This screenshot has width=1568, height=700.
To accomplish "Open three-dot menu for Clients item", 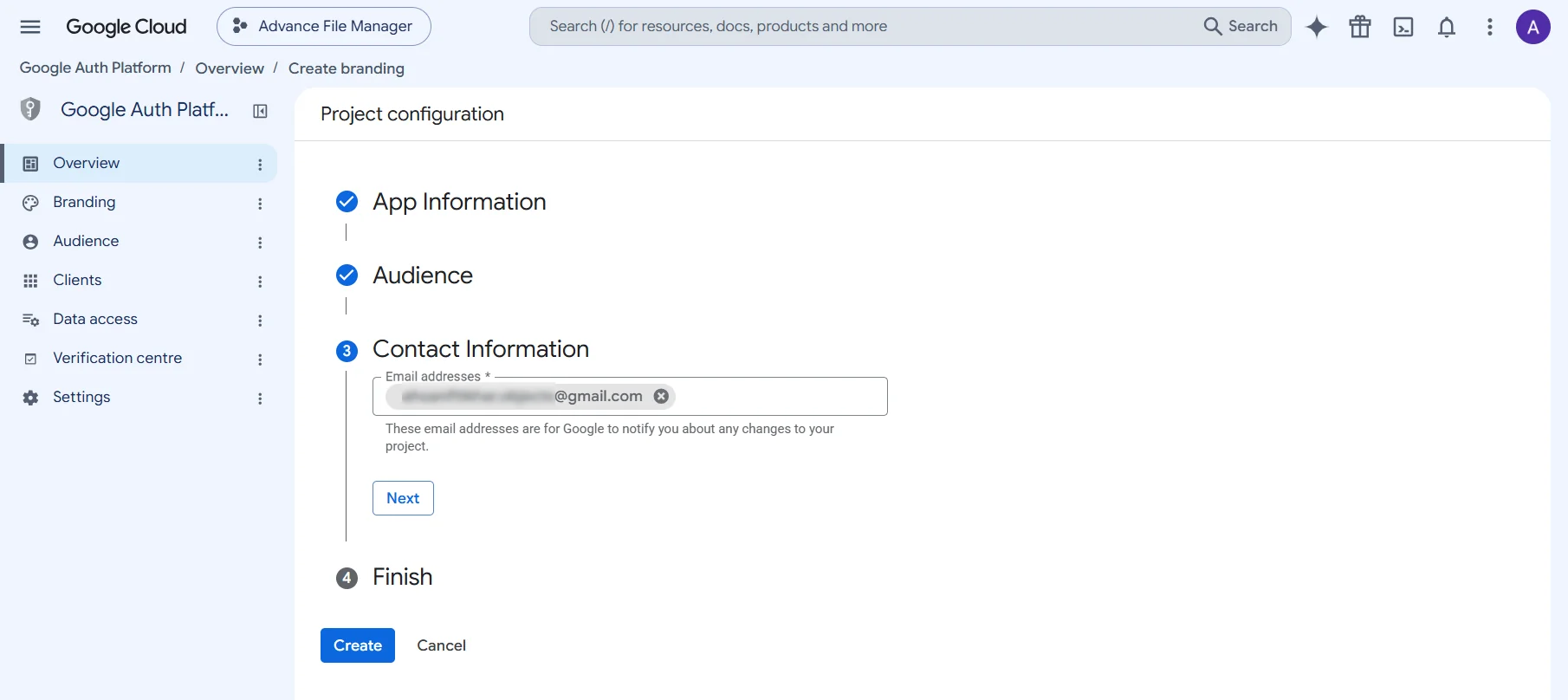I will click(260, 281).
